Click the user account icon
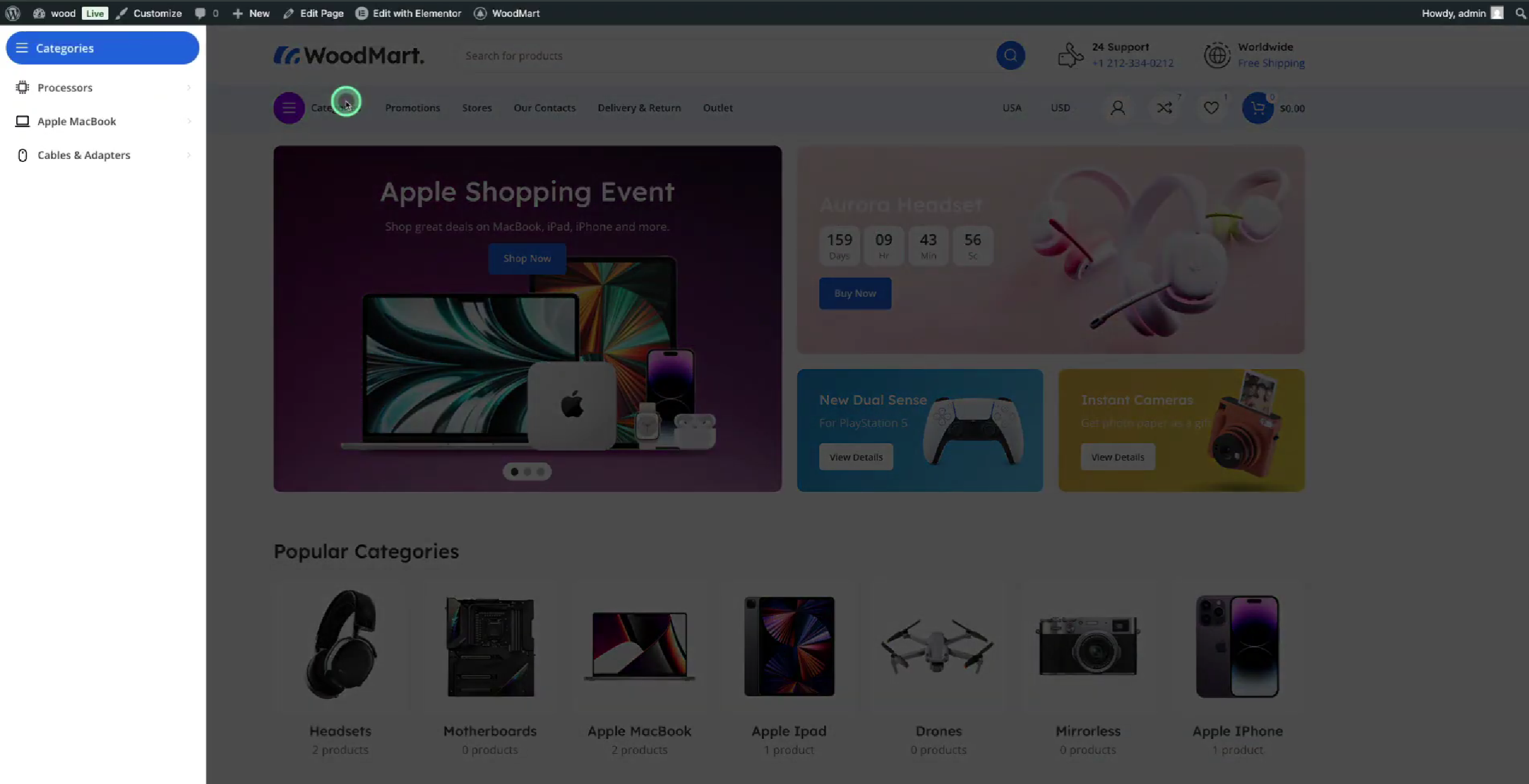 pos(1118,108)
